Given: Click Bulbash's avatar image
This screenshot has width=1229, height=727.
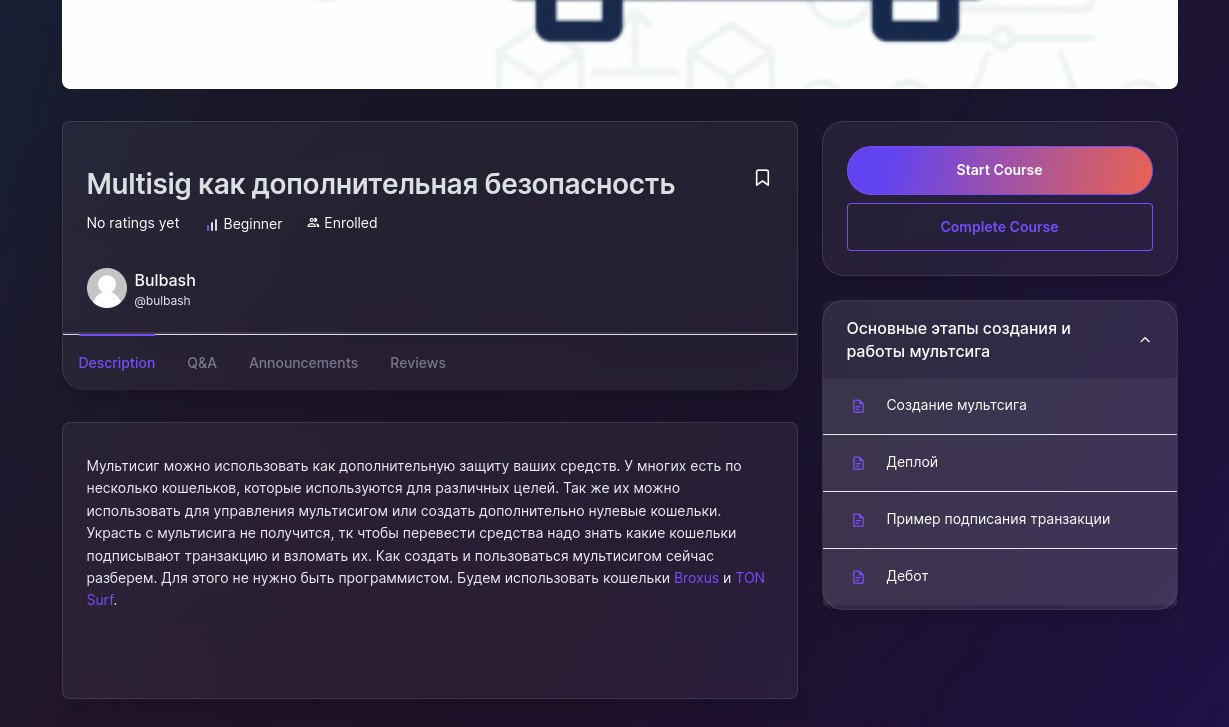Looking at the screenshot, I should (x=107, y=288).
